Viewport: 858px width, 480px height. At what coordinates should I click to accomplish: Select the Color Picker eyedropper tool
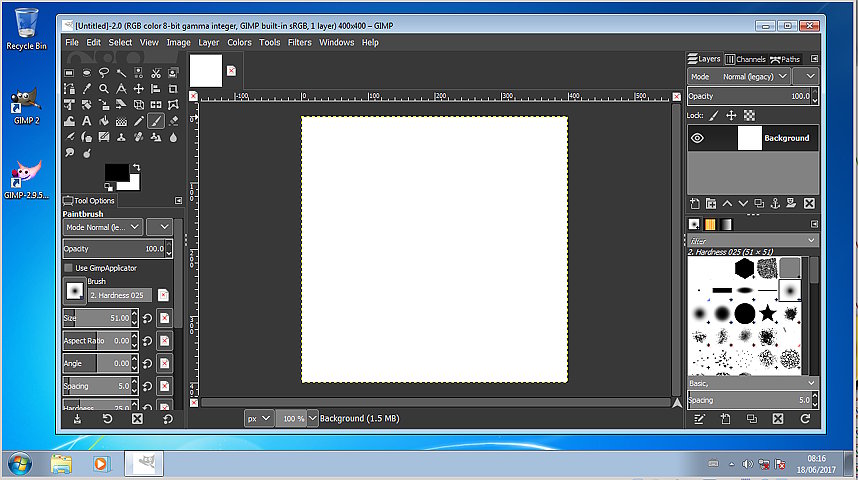coord(86,89)
